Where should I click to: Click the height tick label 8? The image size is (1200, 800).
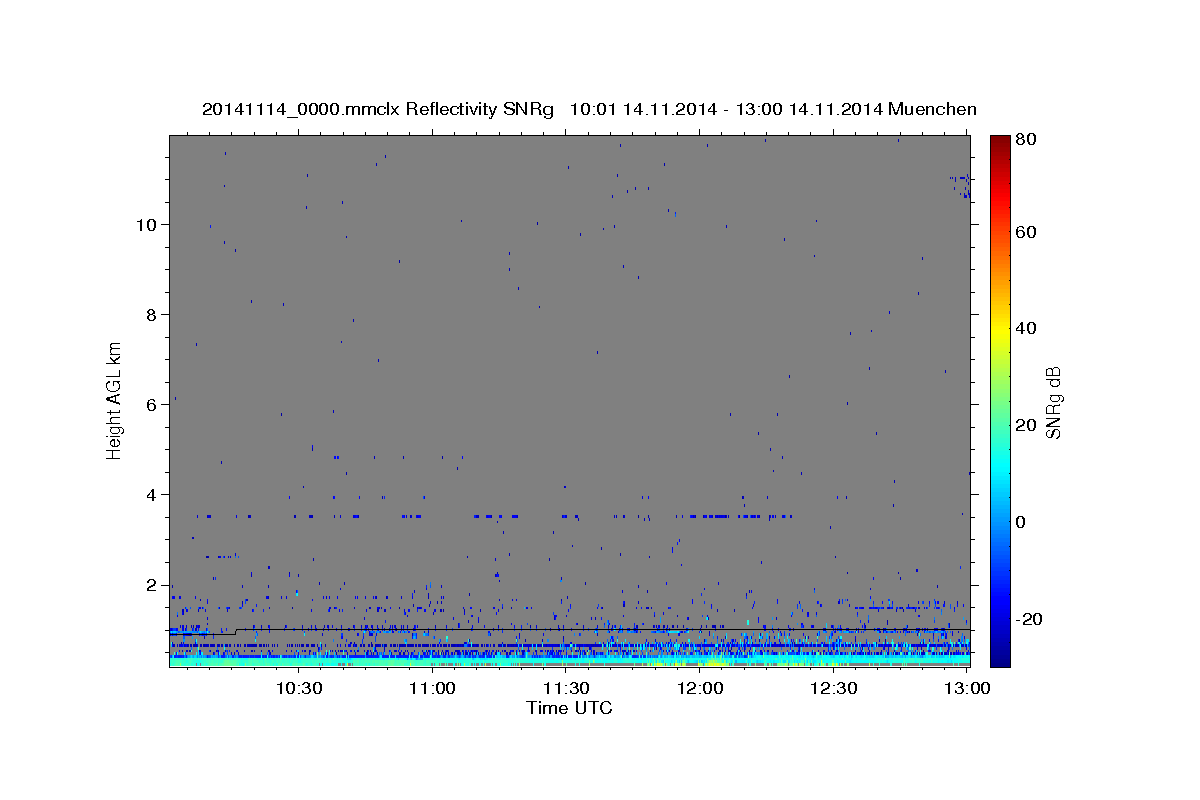pyautogui.click(x=150, y=314)
